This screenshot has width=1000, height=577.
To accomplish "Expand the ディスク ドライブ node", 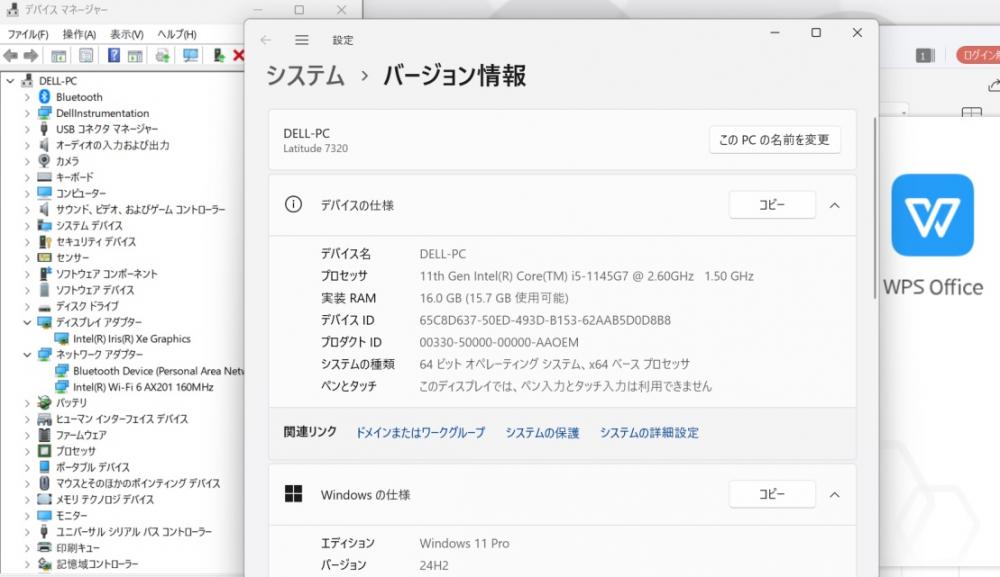I will tap(27, 306).
